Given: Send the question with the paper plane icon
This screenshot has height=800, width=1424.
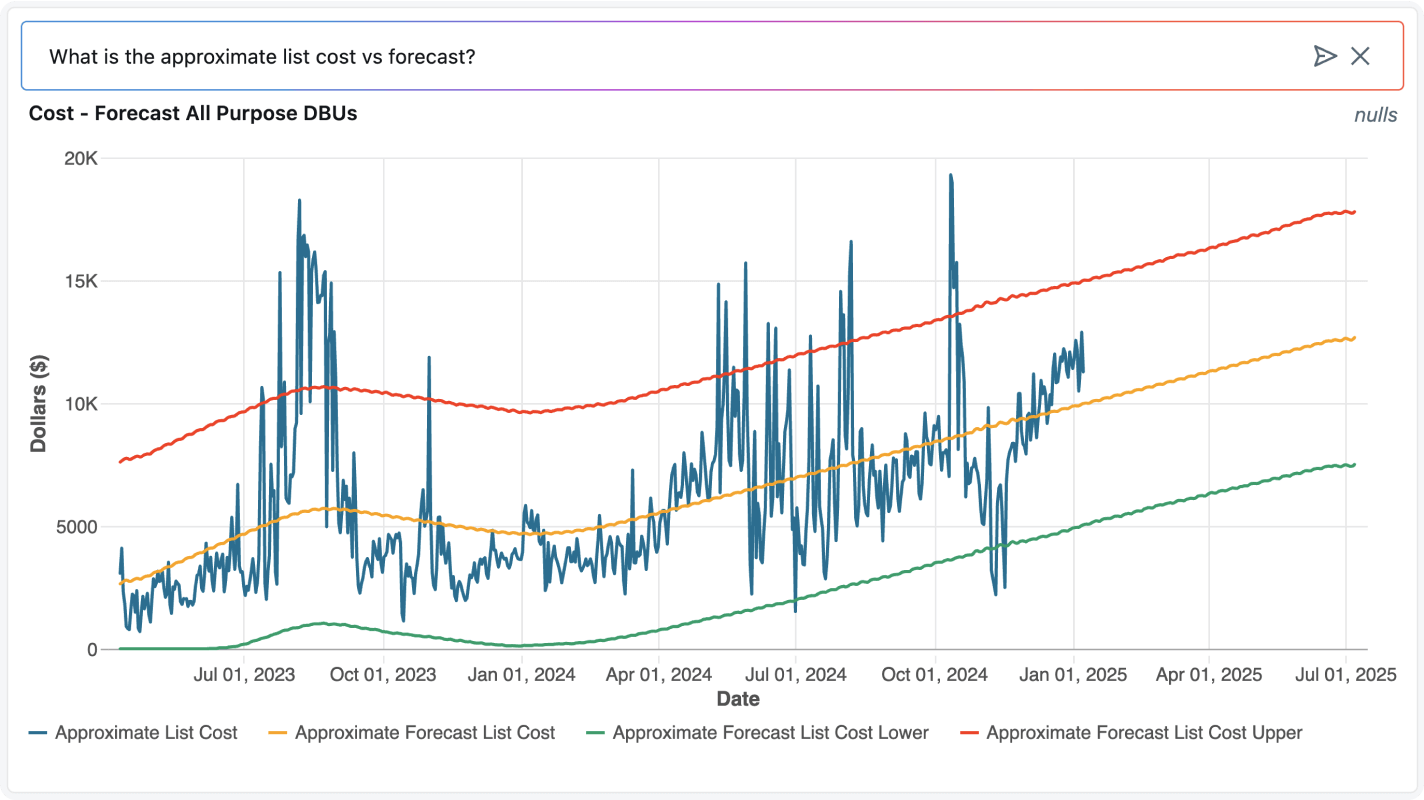Looking at the screenshot, I should 1324,56.
